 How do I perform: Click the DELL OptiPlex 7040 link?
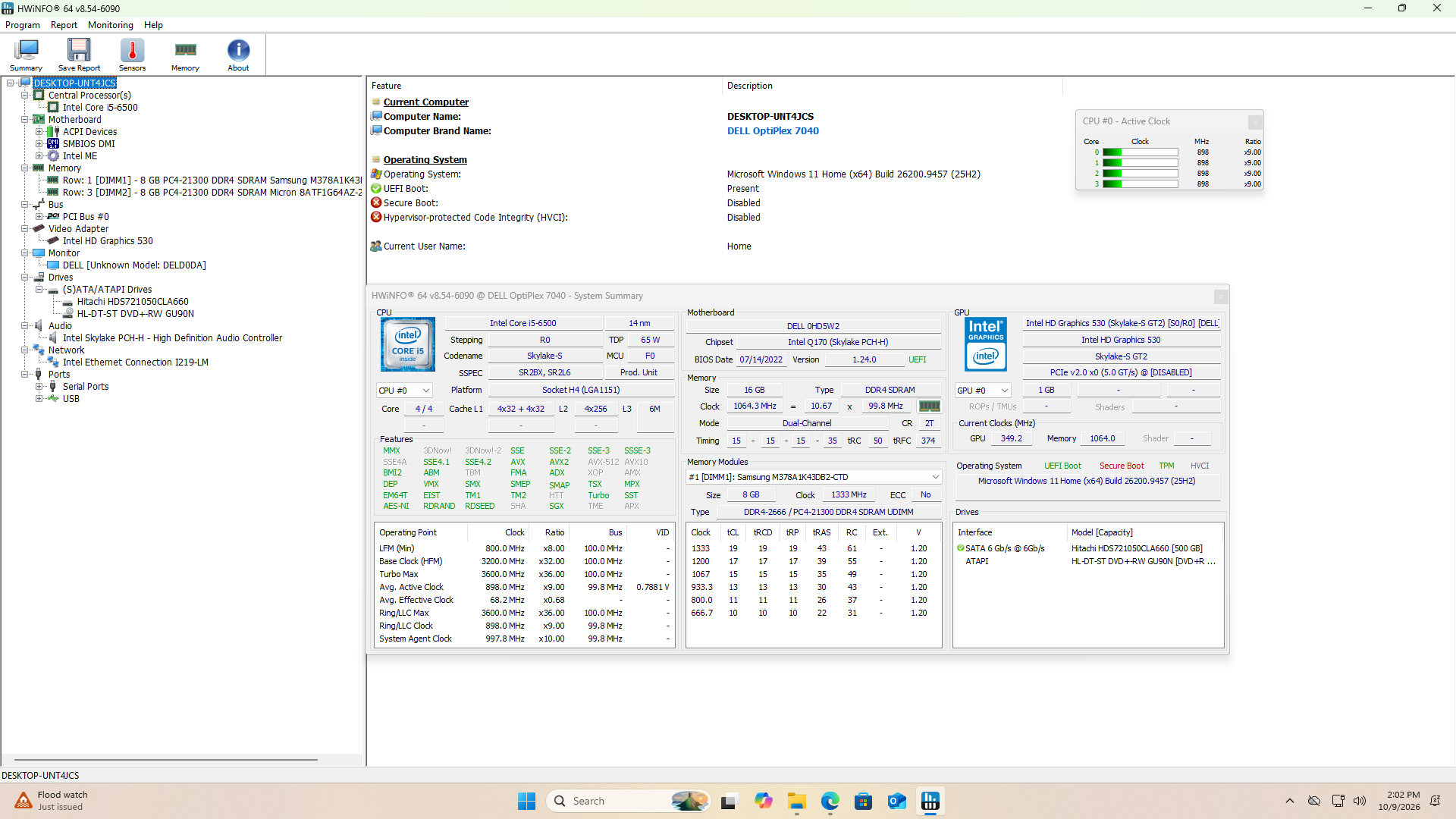click(773, 131)
